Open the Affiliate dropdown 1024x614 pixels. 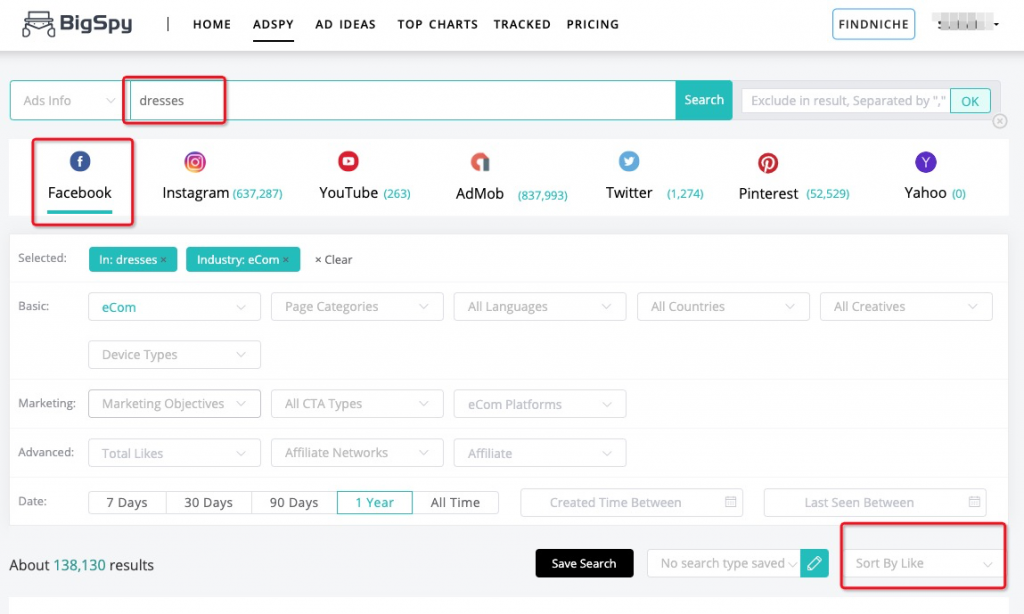tap(540, 453)
